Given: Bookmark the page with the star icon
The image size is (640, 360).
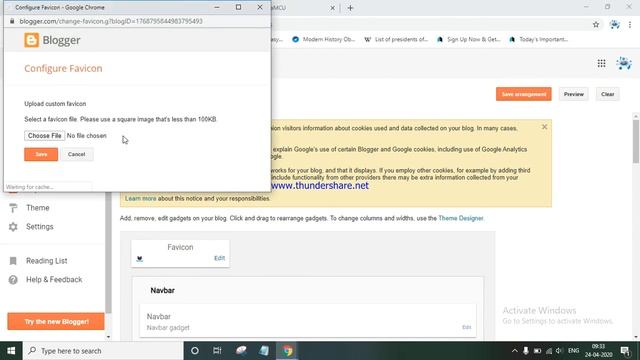Looking at the screenshot, I should [x=596, y=25].
